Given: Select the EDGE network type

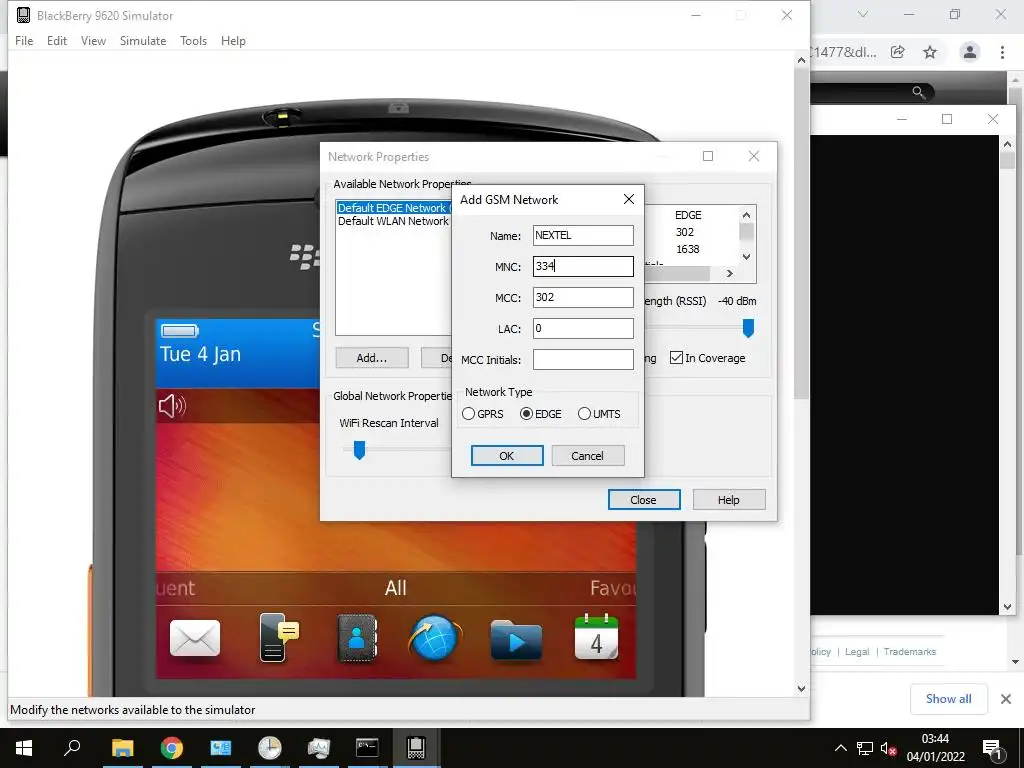Looking at the screenshot, I should [x=540, y=414].
